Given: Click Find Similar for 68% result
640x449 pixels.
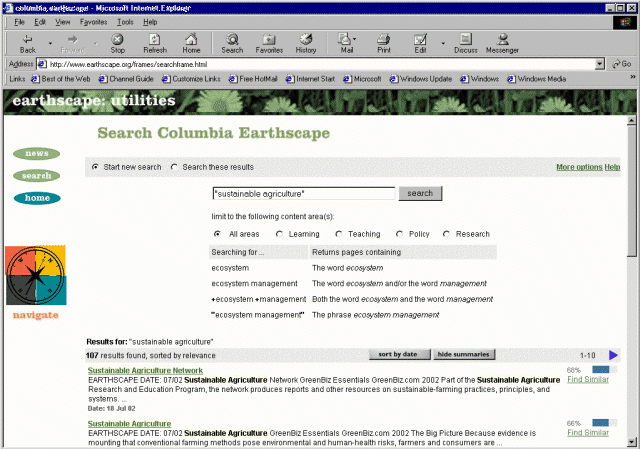Looking at the screenshot, I should [x=588, y=380].
